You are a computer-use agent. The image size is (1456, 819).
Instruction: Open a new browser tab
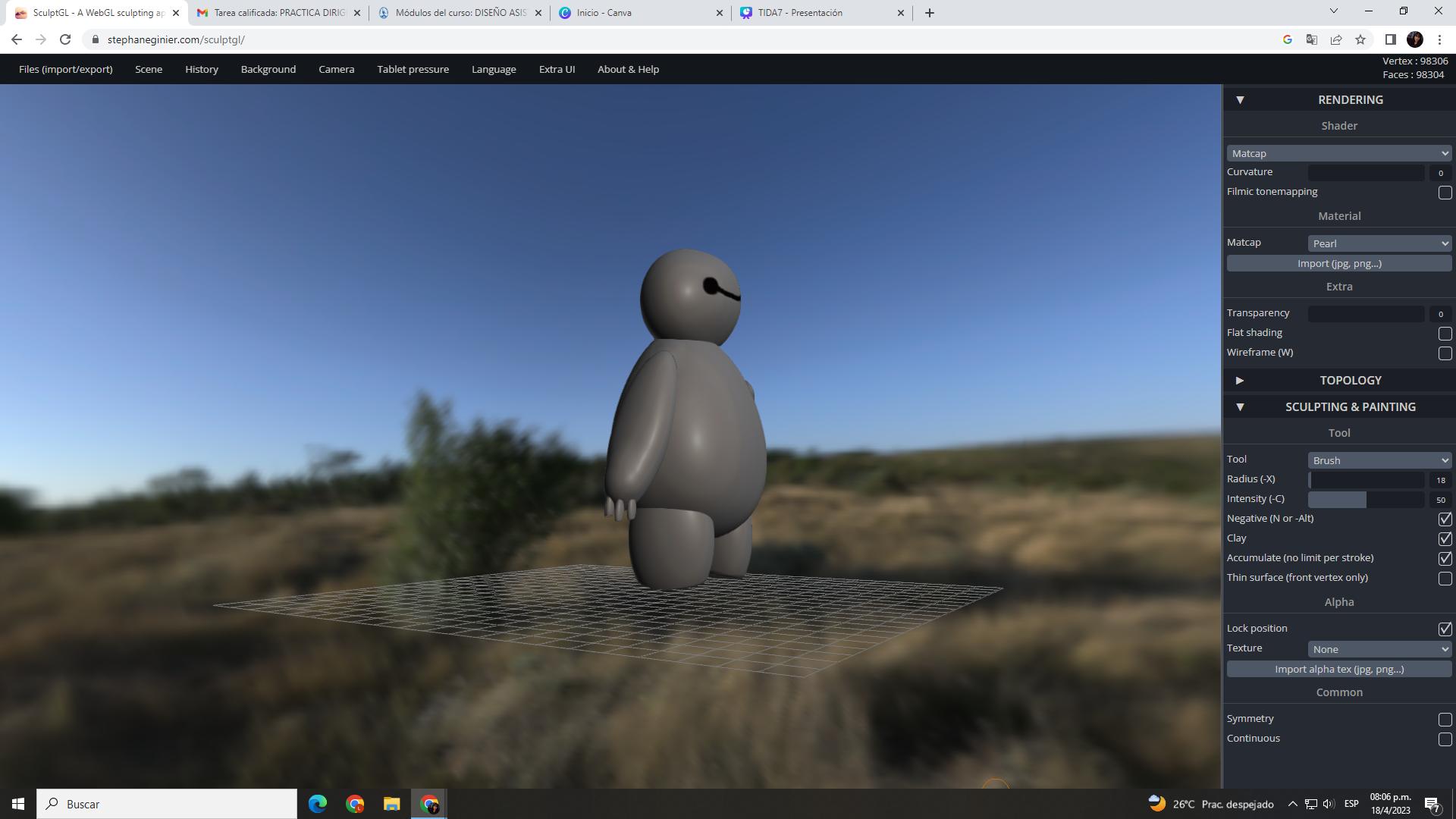pyautogui.click(x=929, y=13)
